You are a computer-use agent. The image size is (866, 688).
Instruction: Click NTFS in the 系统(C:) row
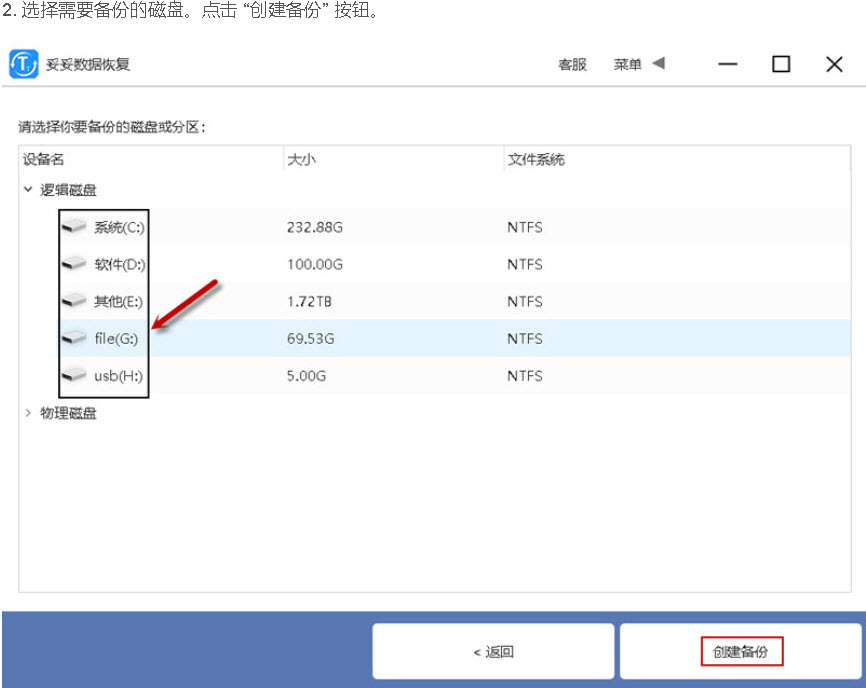(x=525, y=227)
